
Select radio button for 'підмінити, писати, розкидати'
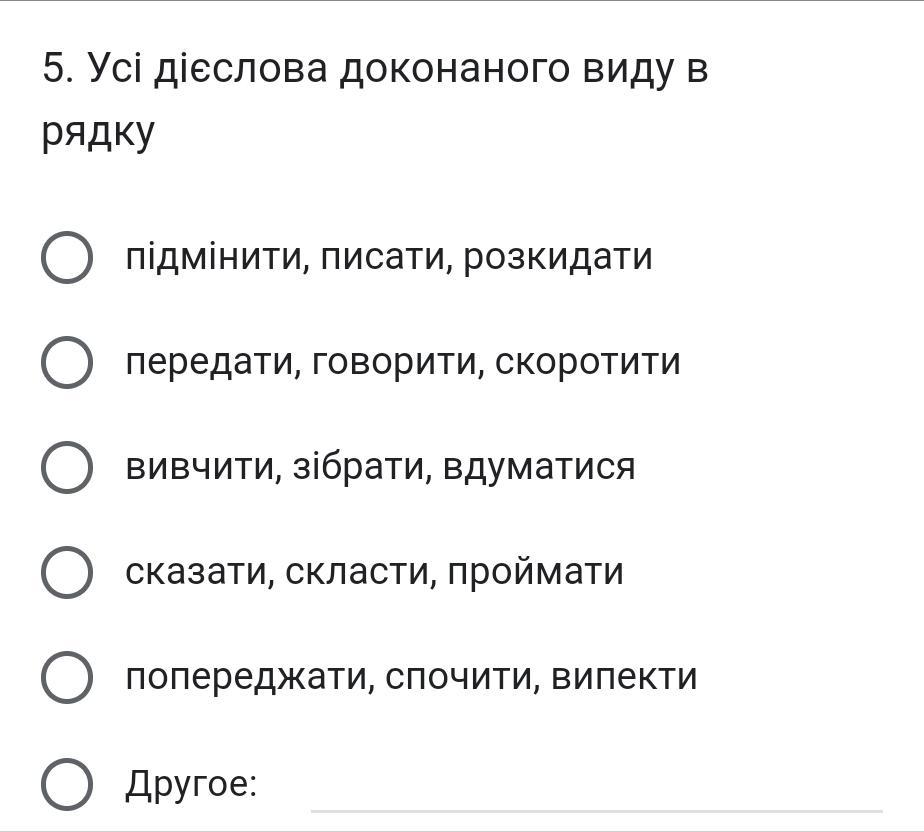click(67, 257)
